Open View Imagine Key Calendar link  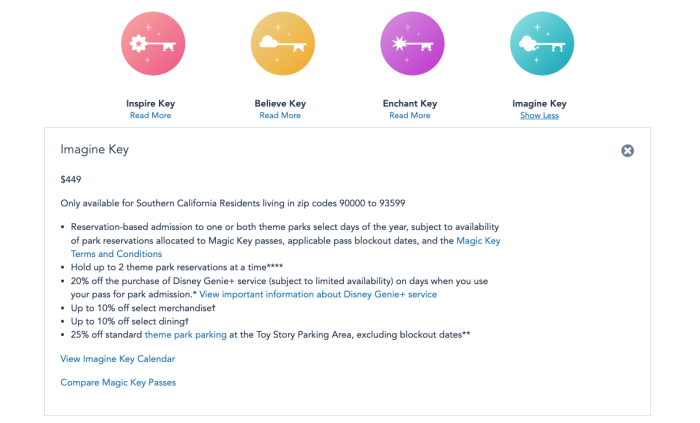coord(118,359)
